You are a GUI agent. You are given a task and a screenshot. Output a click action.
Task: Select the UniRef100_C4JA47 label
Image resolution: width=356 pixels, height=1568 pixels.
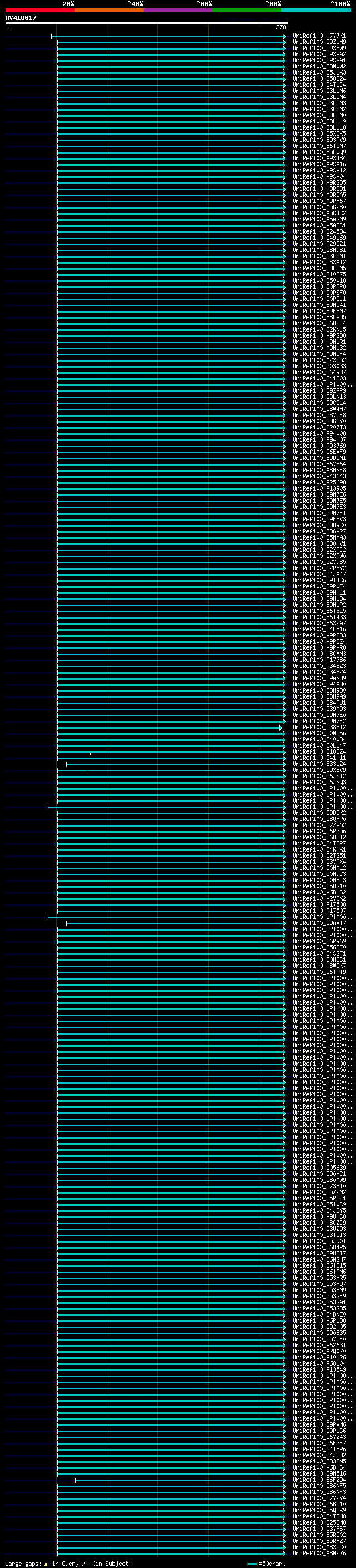(319, 575)
